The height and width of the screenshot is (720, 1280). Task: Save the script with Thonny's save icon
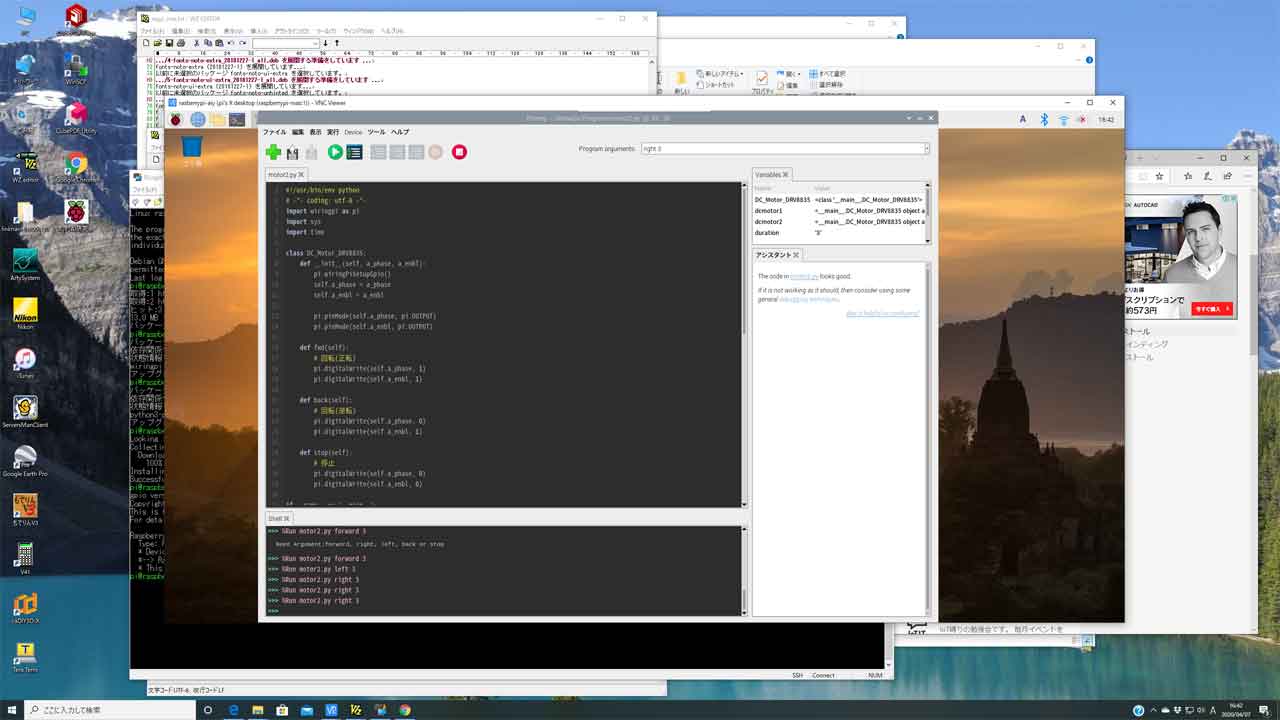(x=309, y=151)
